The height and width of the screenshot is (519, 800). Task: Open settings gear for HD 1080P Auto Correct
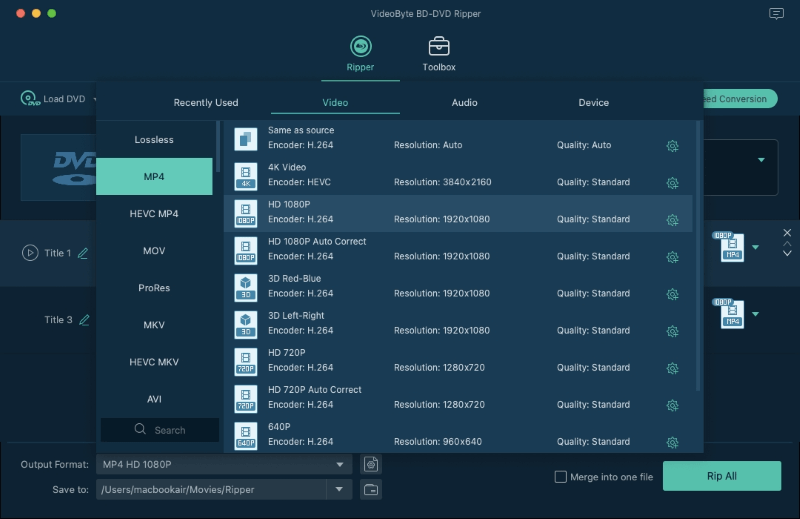click(672, 257)
